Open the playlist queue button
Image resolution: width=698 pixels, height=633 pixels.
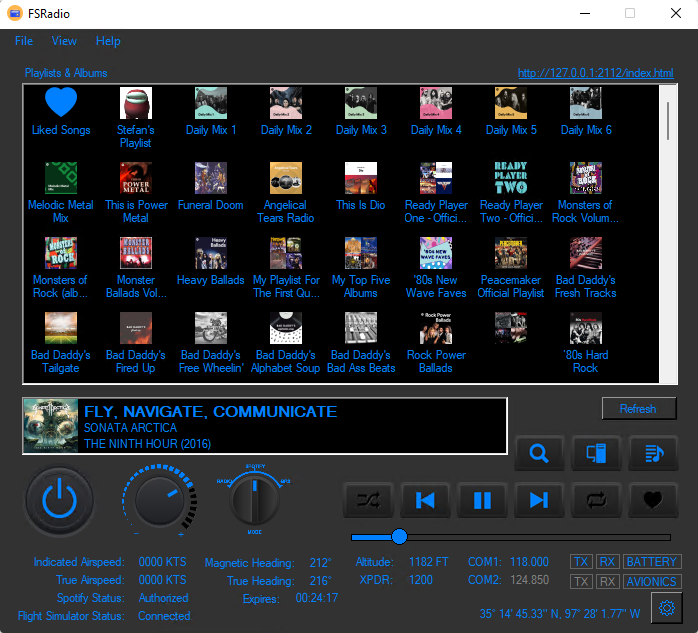tap(653, 454)
